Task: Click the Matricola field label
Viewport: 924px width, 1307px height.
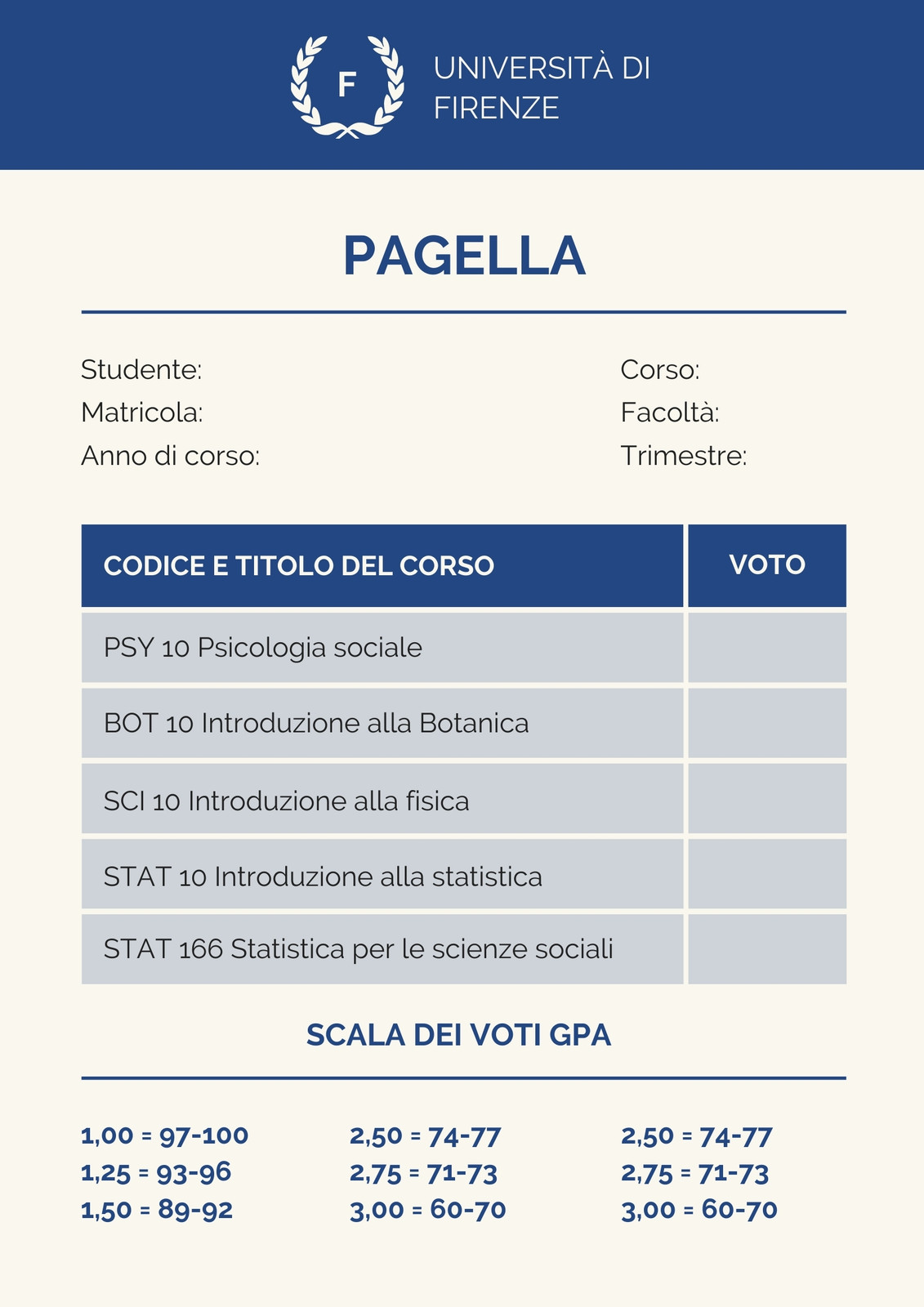Action: tap(142, 413)
